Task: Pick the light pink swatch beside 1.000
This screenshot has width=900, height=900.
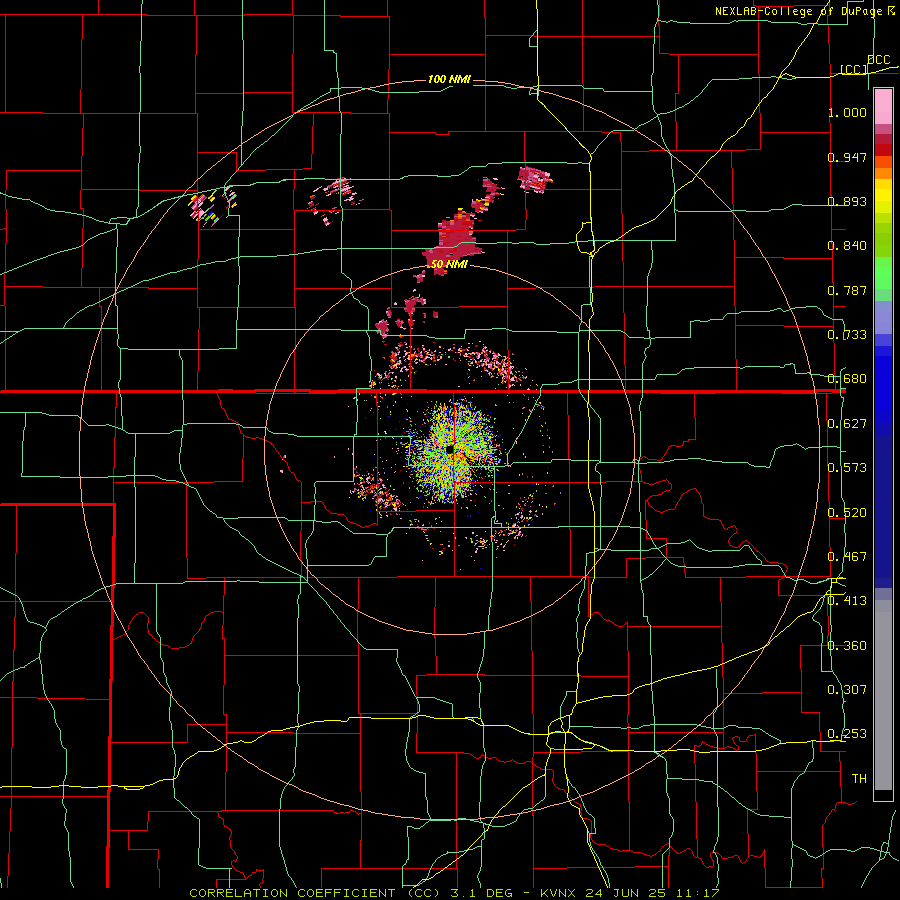Action: [x=883, y=107]
